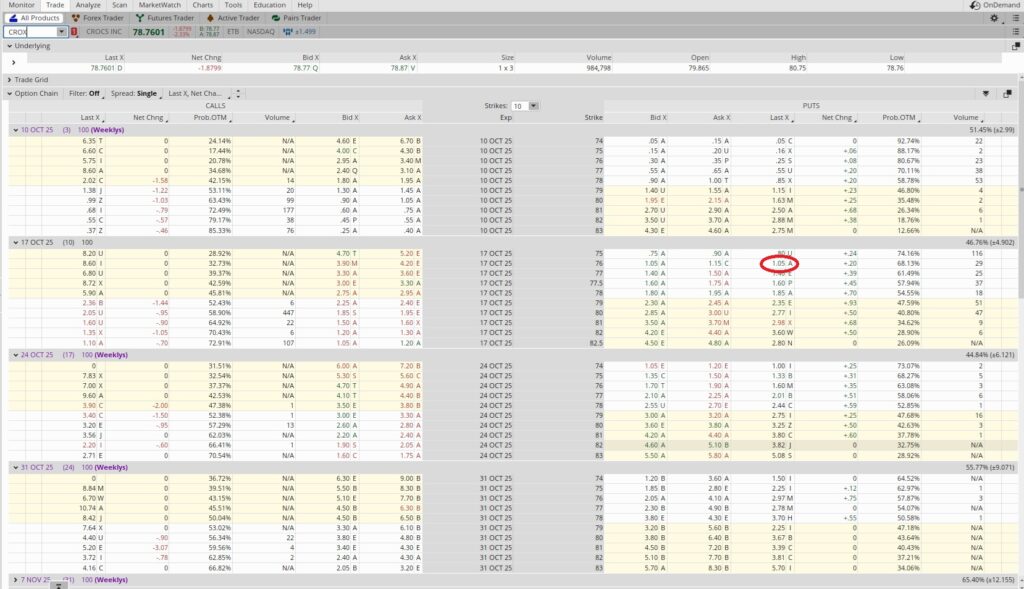Open Active Trader from the toolbar
Image resolution: width=1024 pixels, height=589 pixels.
(211, 17)
